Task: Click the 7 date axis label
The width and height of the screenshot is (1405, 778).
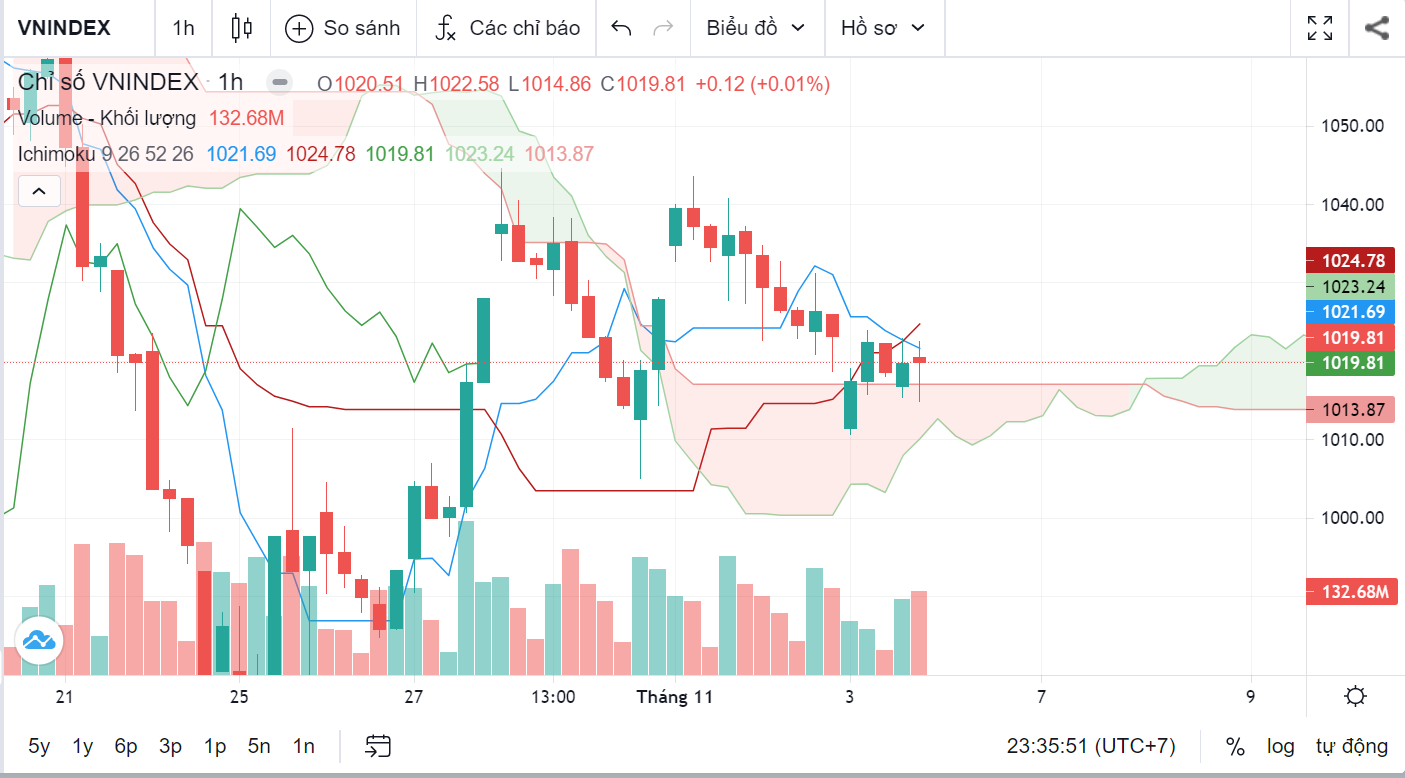Action: pos(1041,697)
